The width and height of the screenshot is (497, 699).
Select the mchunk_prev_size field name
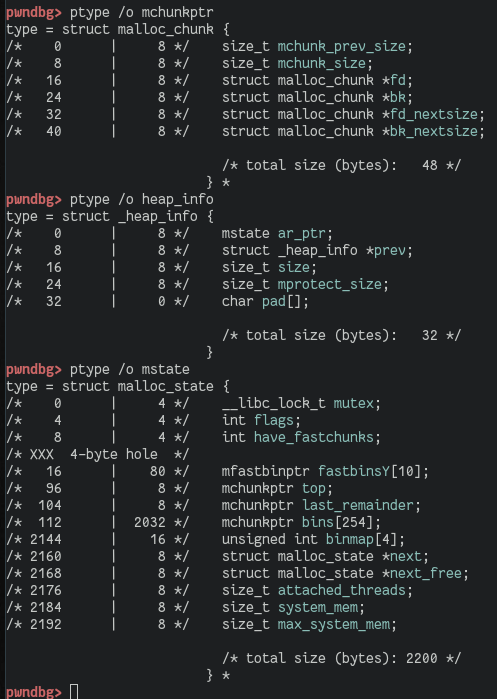tap(341, 46)
